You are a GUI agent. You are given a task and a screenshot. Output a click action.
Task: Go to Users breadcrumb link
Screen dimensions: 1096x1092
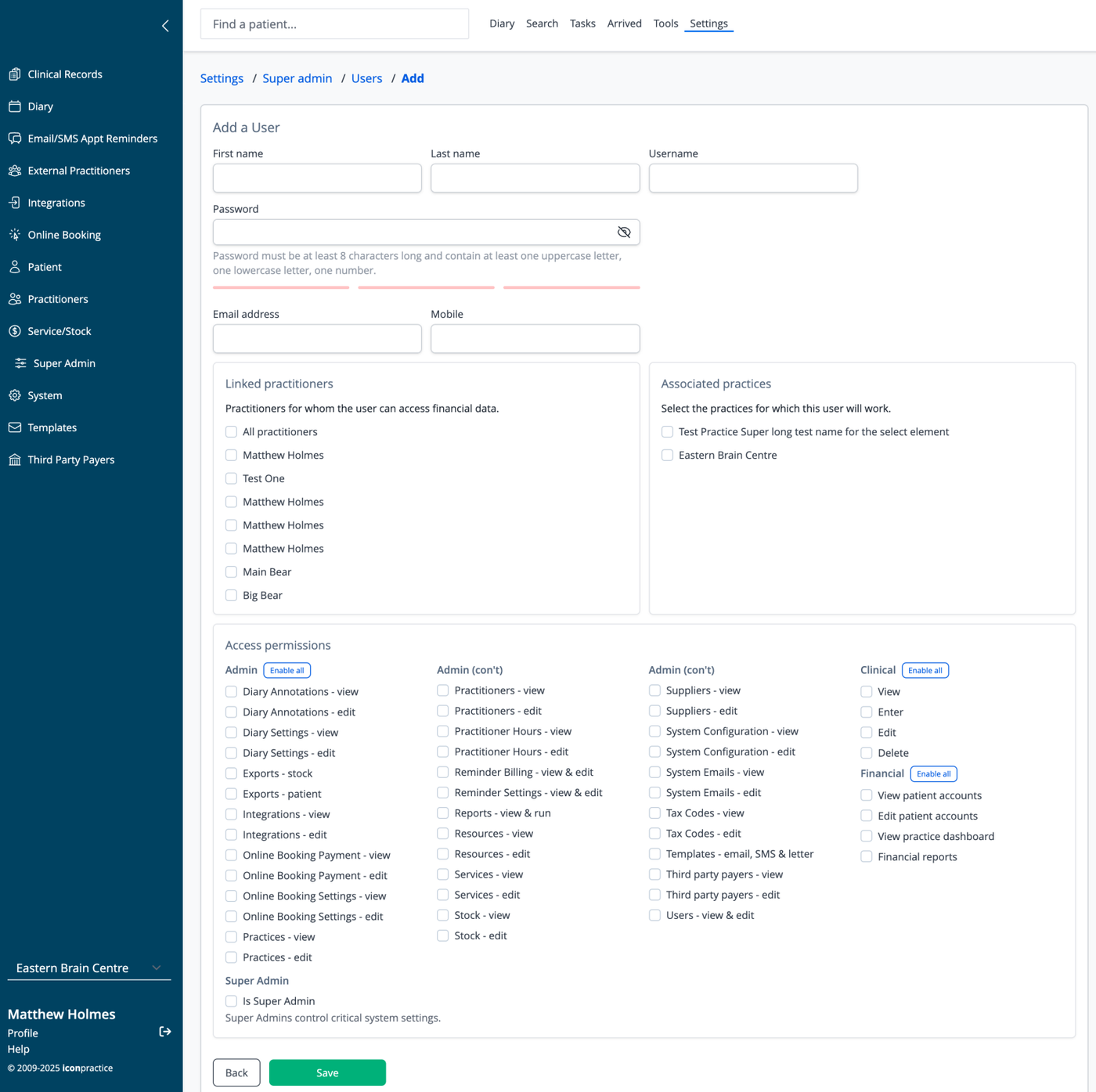367,78
